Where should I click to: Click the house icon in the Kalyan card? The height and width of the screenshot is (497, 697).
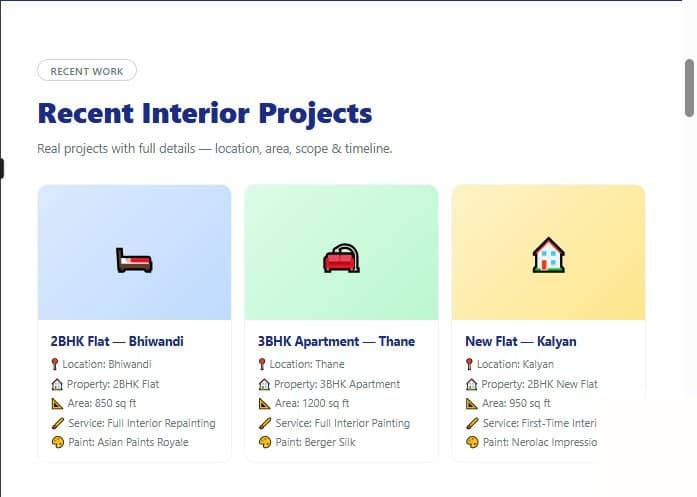pos(549,255)
